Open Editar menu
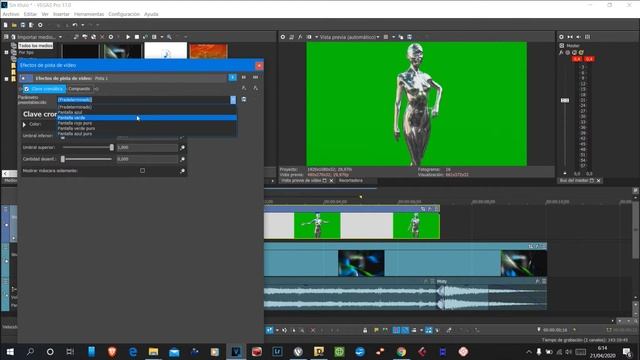Viewport: 640px width, 360px height. point(30,14)
